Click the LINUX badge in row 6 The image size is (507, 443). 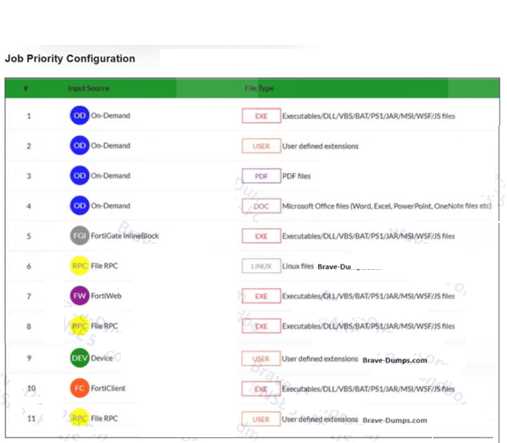(x=261, y=266)
